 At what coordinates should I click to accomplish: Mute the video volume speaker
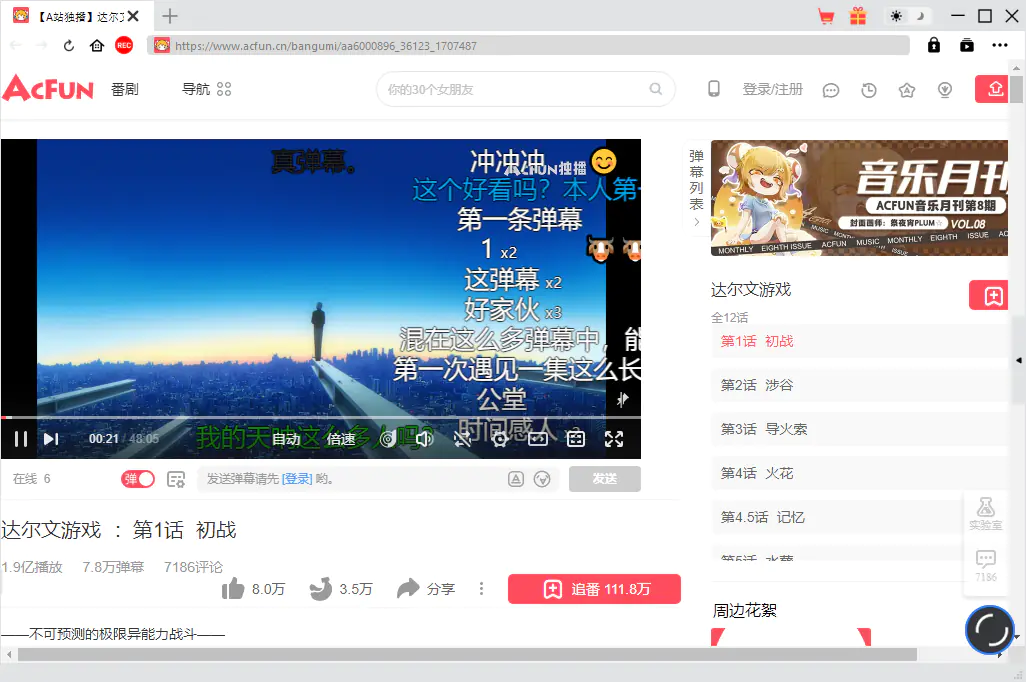[424, 439]
